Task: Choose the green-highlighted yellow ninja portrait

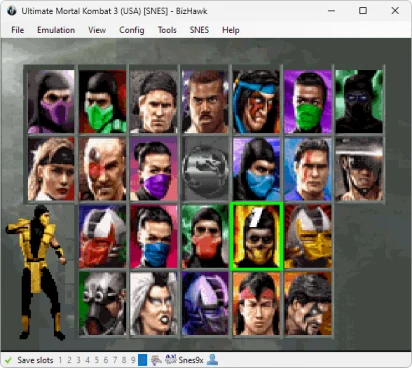Action: 257,236
